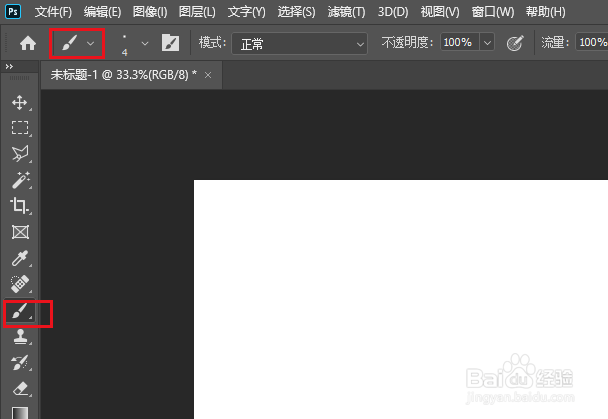Click the flow value field
This screenshot has width=608, height=419.
coord(592,42)
